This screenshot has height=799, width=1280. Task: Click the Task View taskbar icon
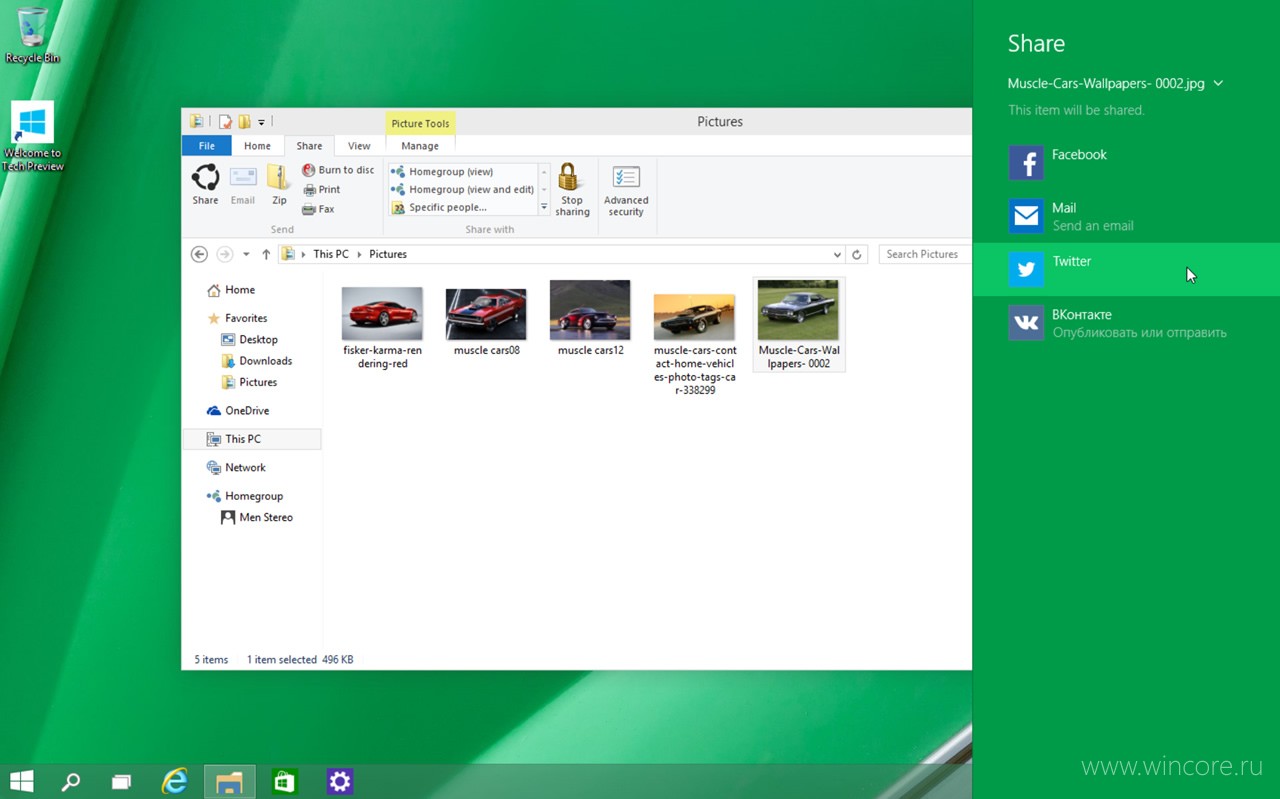click(x=121, y=782)
